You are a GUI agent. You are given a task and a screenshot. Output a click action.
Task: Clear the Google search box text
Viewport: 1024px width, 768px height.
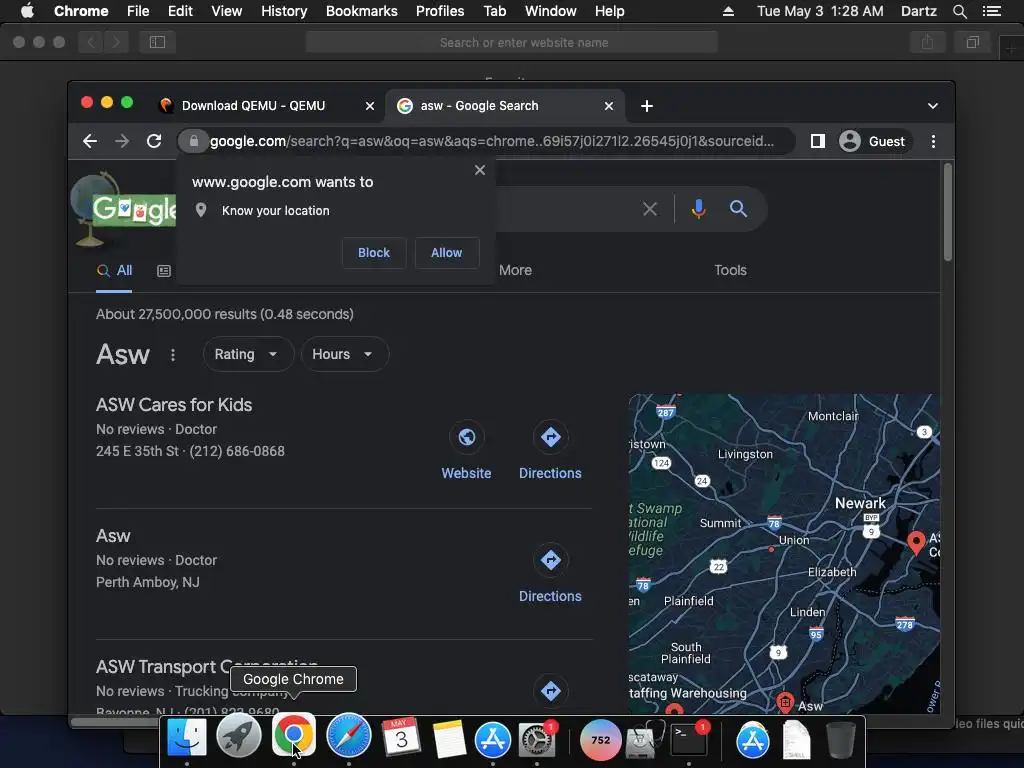tap(650, 209)
